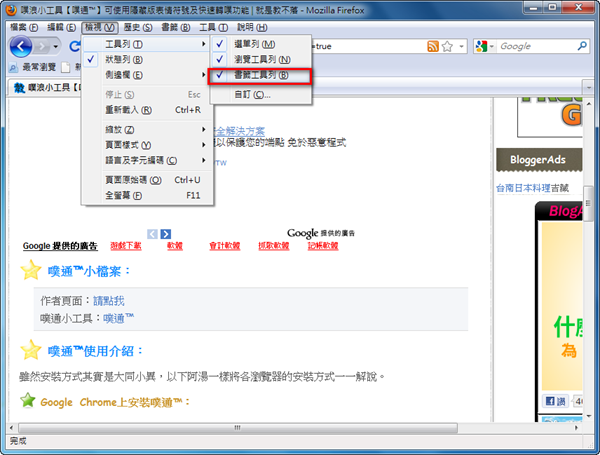
Task: Choose 重新載入 (R) menu item
Action: [147, 110]
